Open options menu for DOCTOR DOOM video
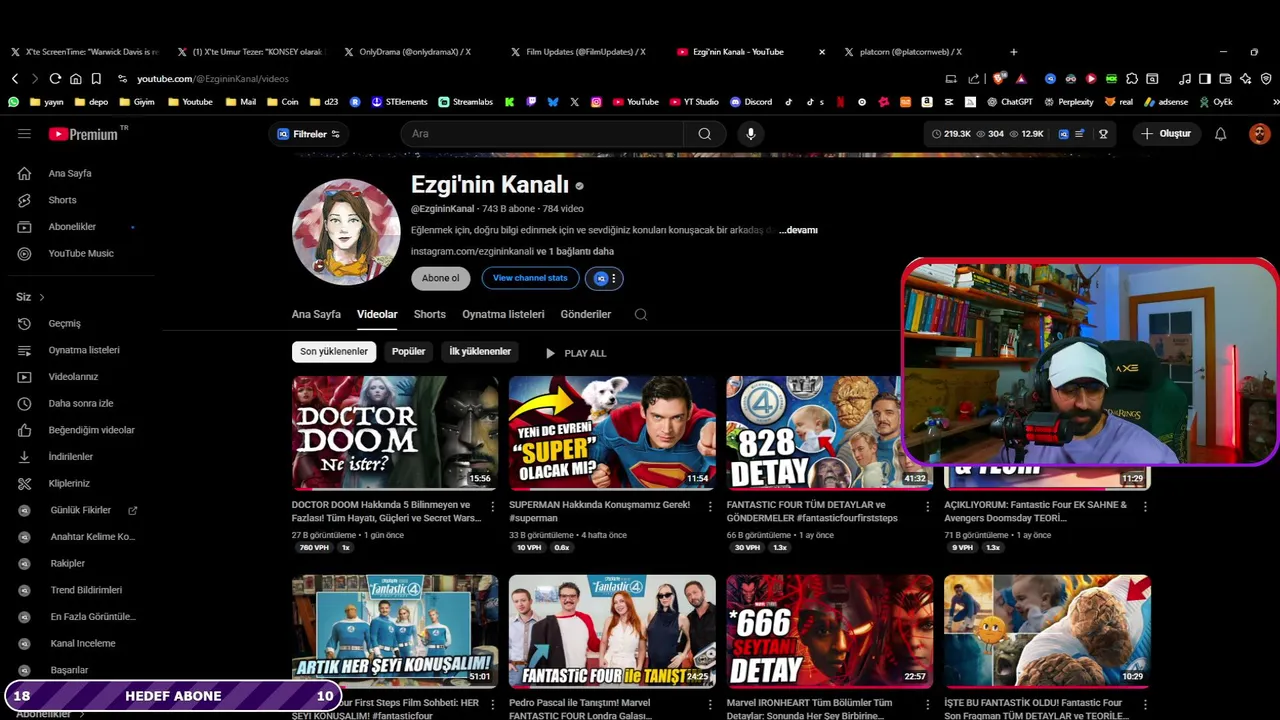 492,506
